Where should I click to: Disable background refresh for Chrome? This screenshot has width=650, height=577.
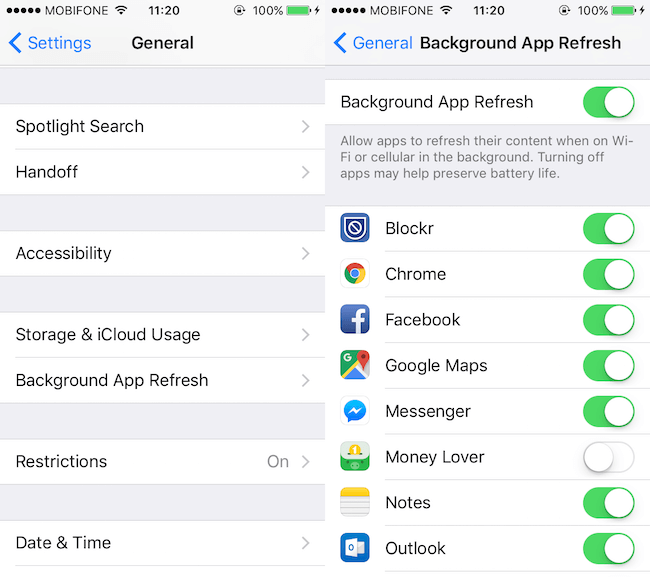coord(609,274)
